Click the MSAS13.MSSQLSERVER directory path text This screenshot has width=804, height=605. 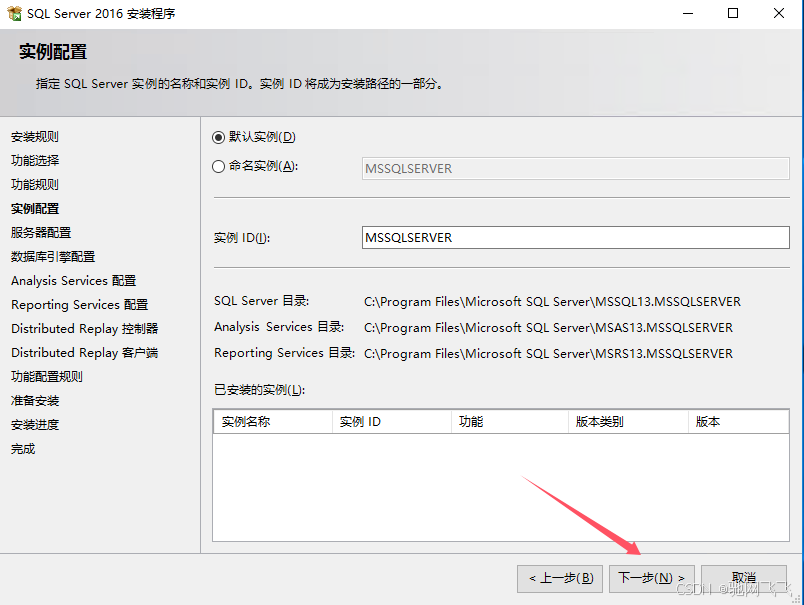coord(548,328)
